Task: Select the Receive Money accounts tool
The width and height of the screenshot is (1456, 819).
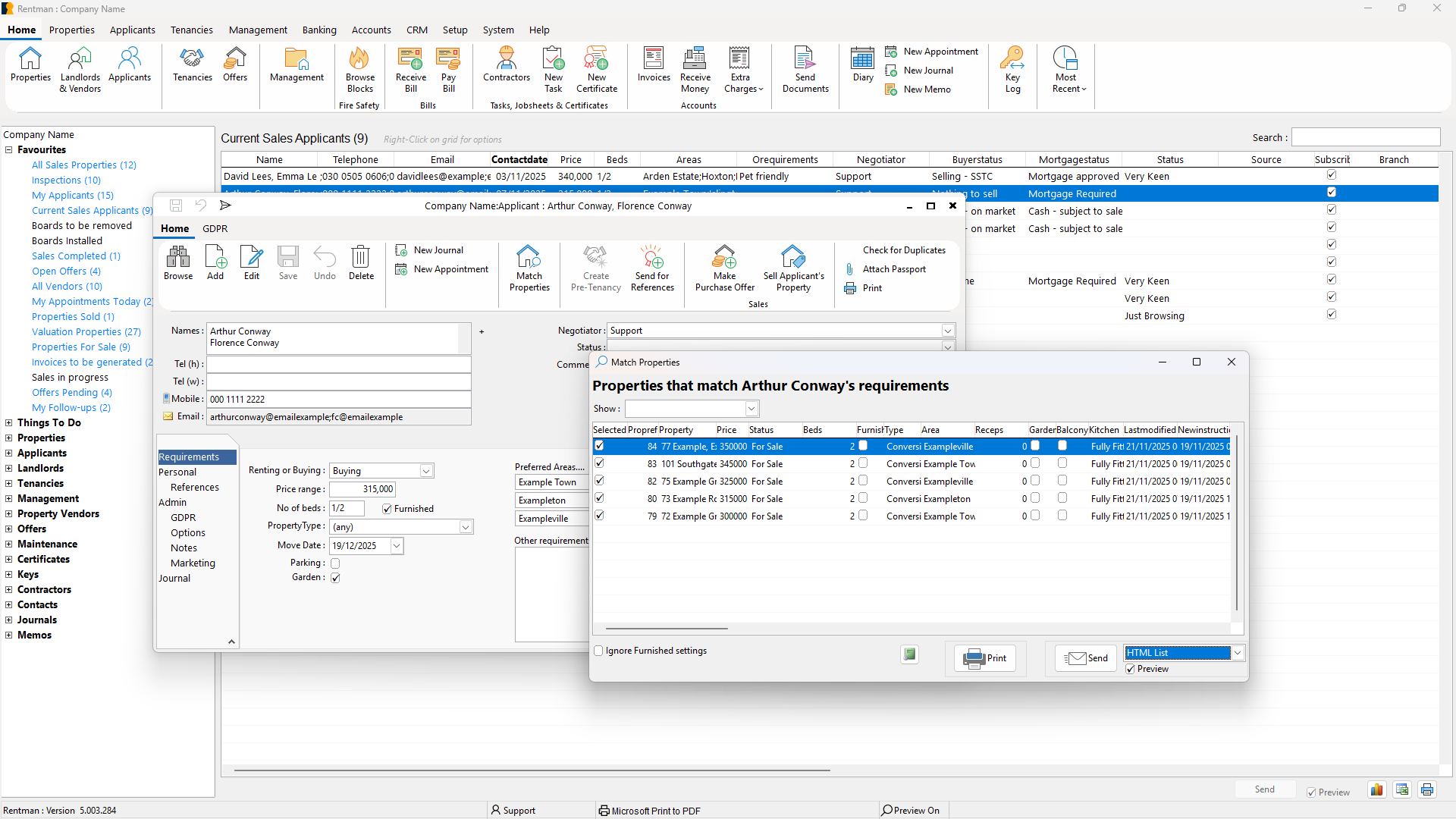Action: pos(695,68)
